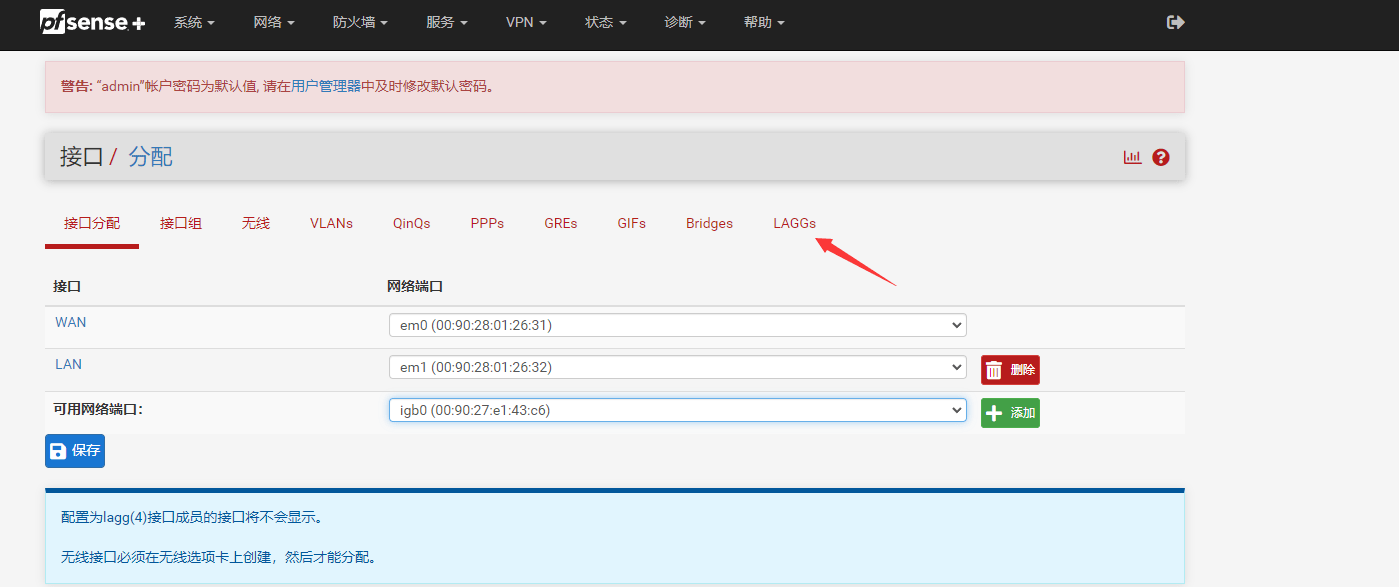The width and height of the screenshot is (1399, 587).
Task: Switch to the VLANs tab
Action: tap(331, 223)
